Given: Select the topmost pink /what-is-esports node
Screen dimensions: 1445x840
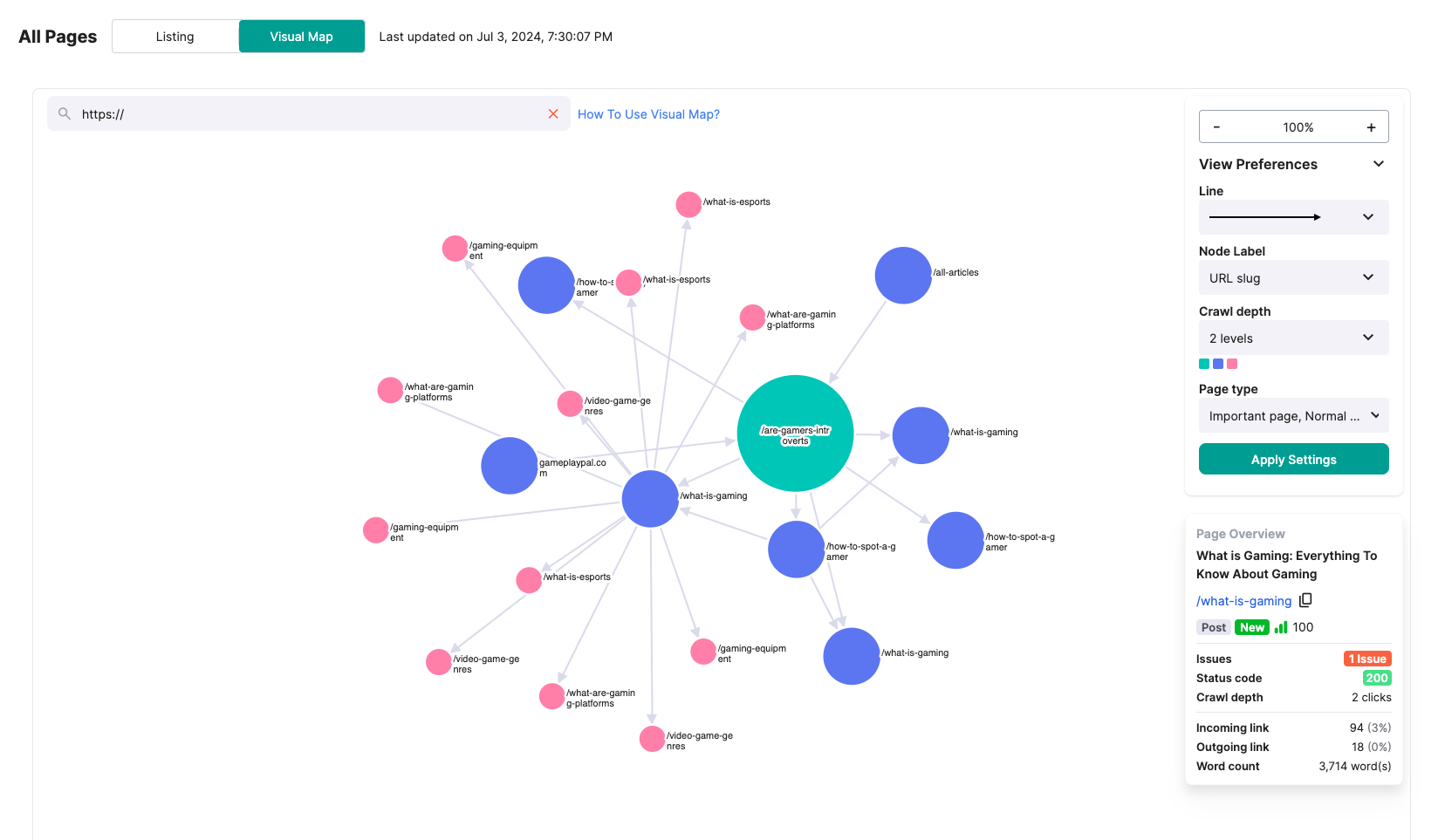Looking at the screenshot, I should pyautogui.click(x=688, y=205).
